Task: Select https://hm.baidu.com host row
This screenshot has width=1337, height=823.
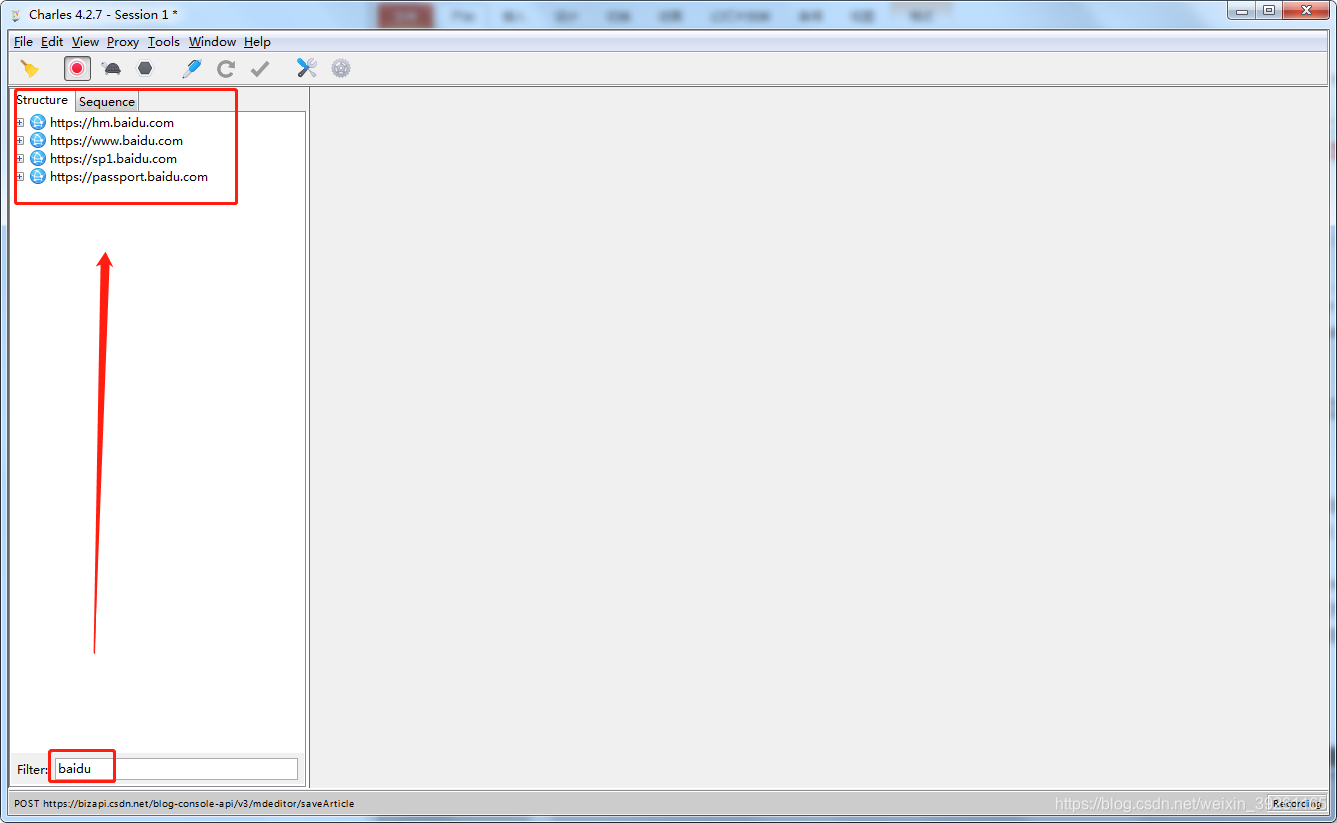Action: click(112, 123)
